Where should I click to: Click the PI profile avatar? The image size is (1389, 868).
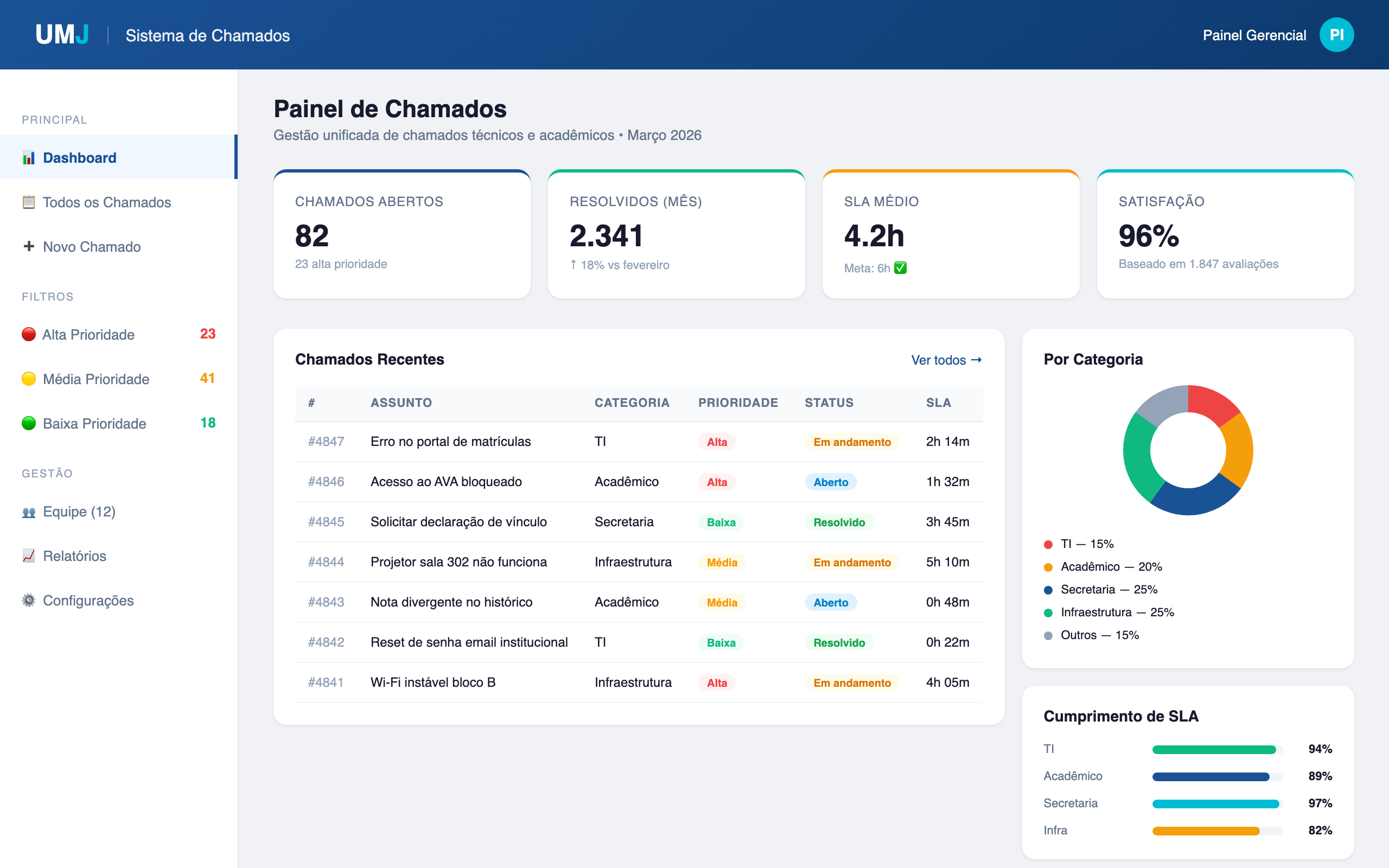(1337, 34)
